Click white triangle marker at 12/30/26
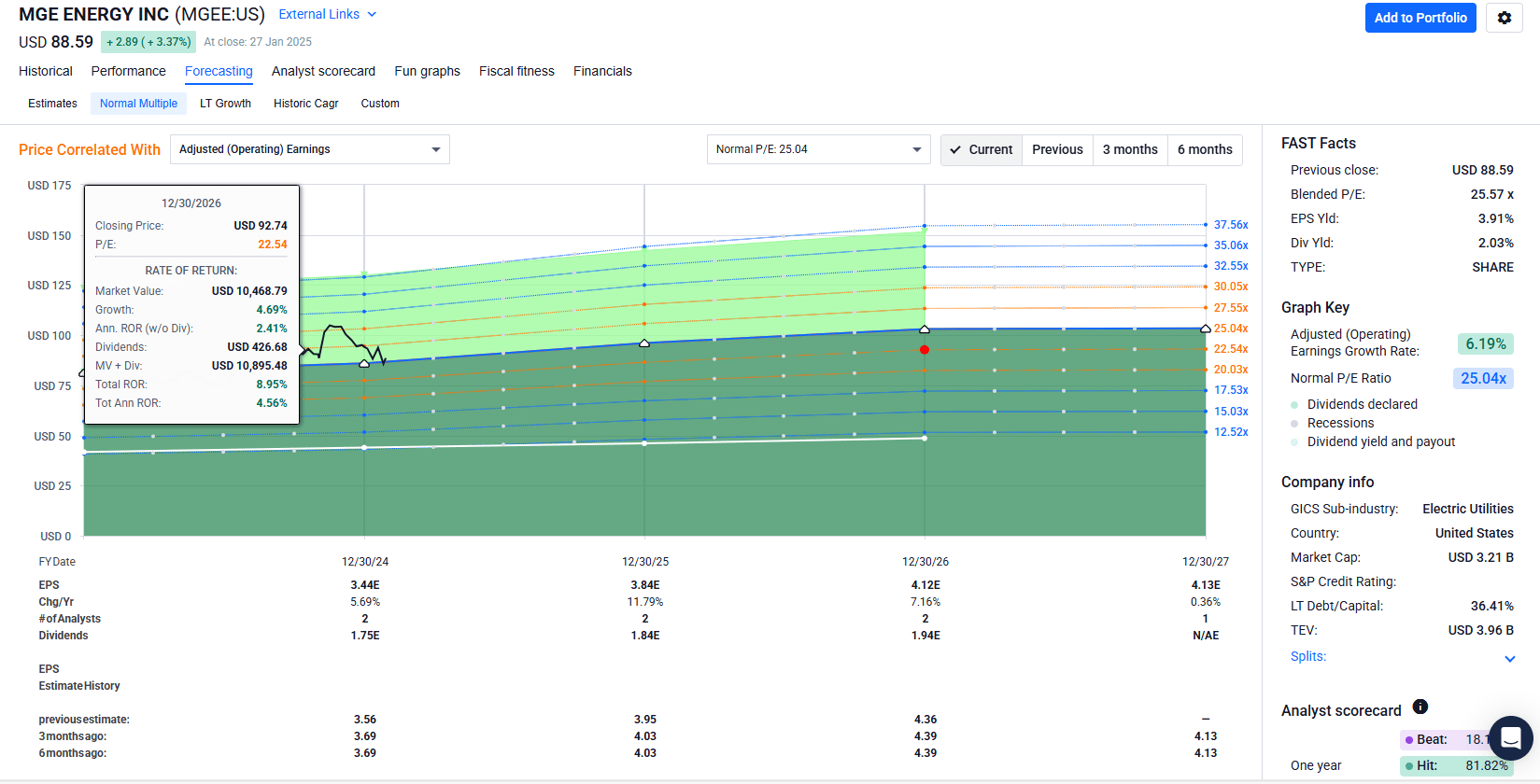 (925, 329)
